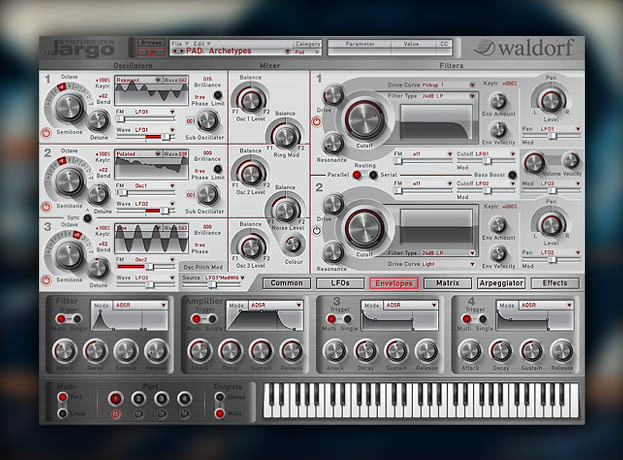Click the red Edit button under Browse
The width and height of the screenshot is (623, 460).
pyautogui.click(x=151, y=52)
